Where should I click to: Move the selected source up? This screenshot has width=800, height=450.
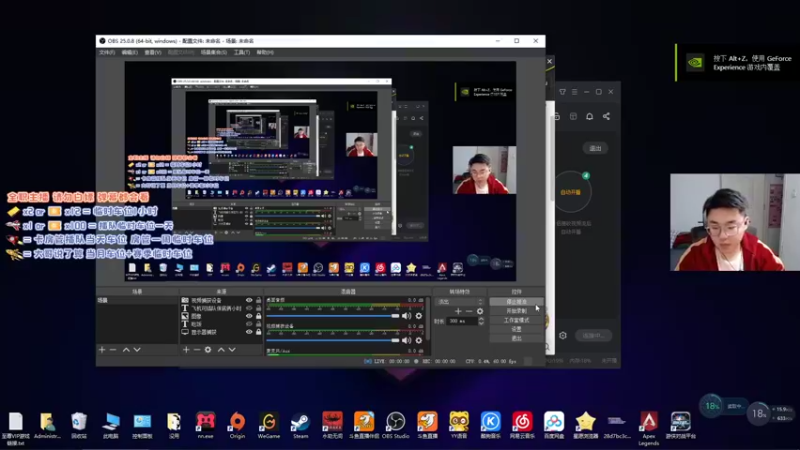(221, 349)
